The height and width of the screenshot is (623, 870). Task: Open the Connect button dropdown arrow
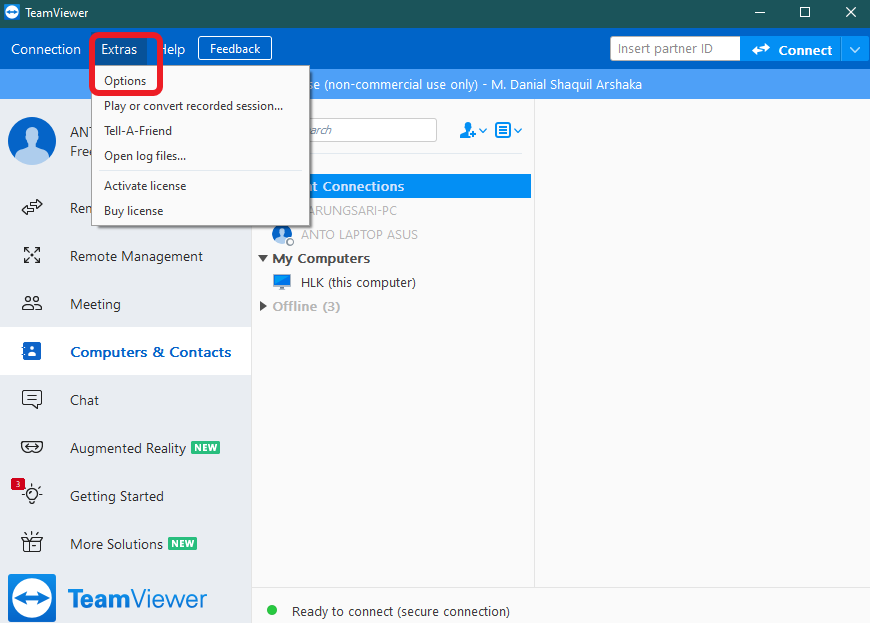click(855, 48)
